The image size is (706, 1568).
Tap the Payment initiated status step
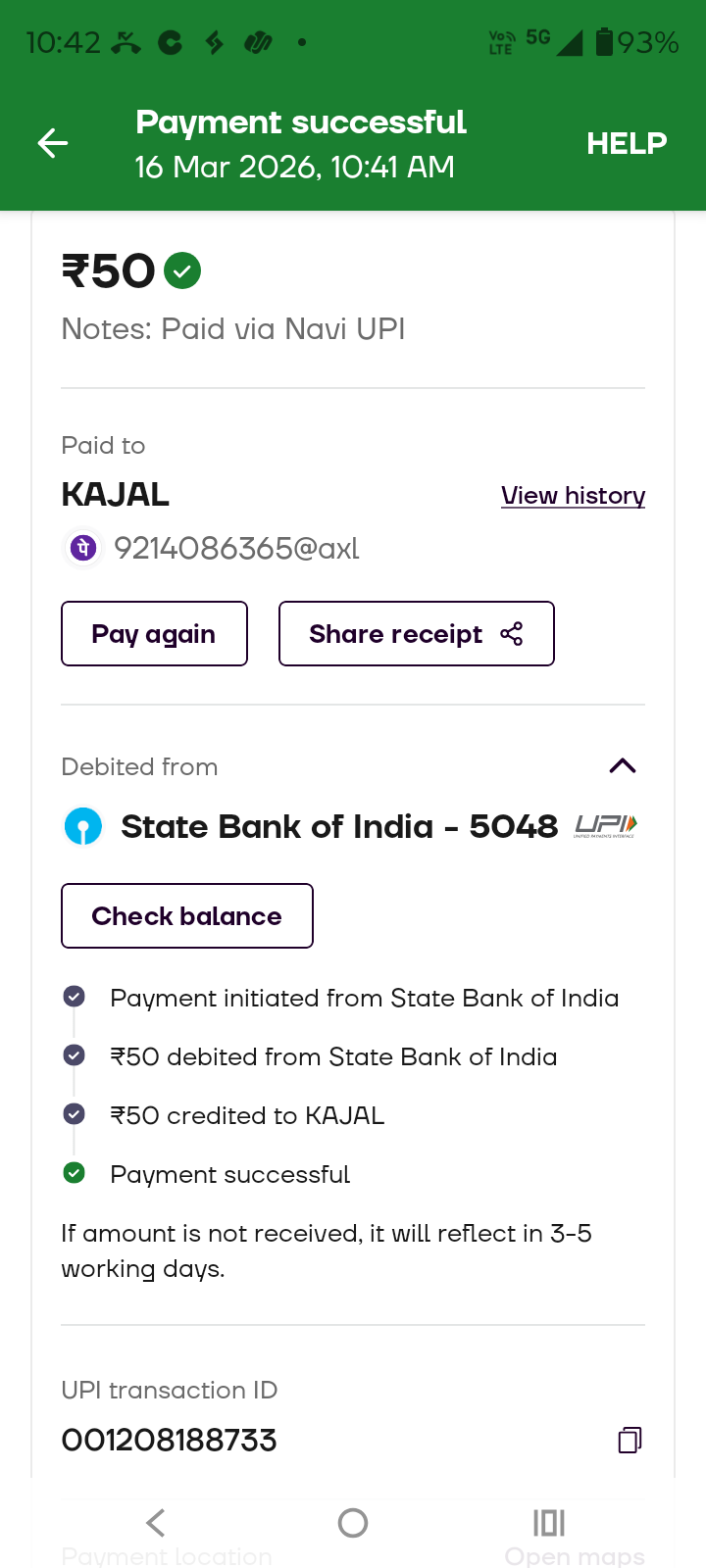click(x=364, y=998)
